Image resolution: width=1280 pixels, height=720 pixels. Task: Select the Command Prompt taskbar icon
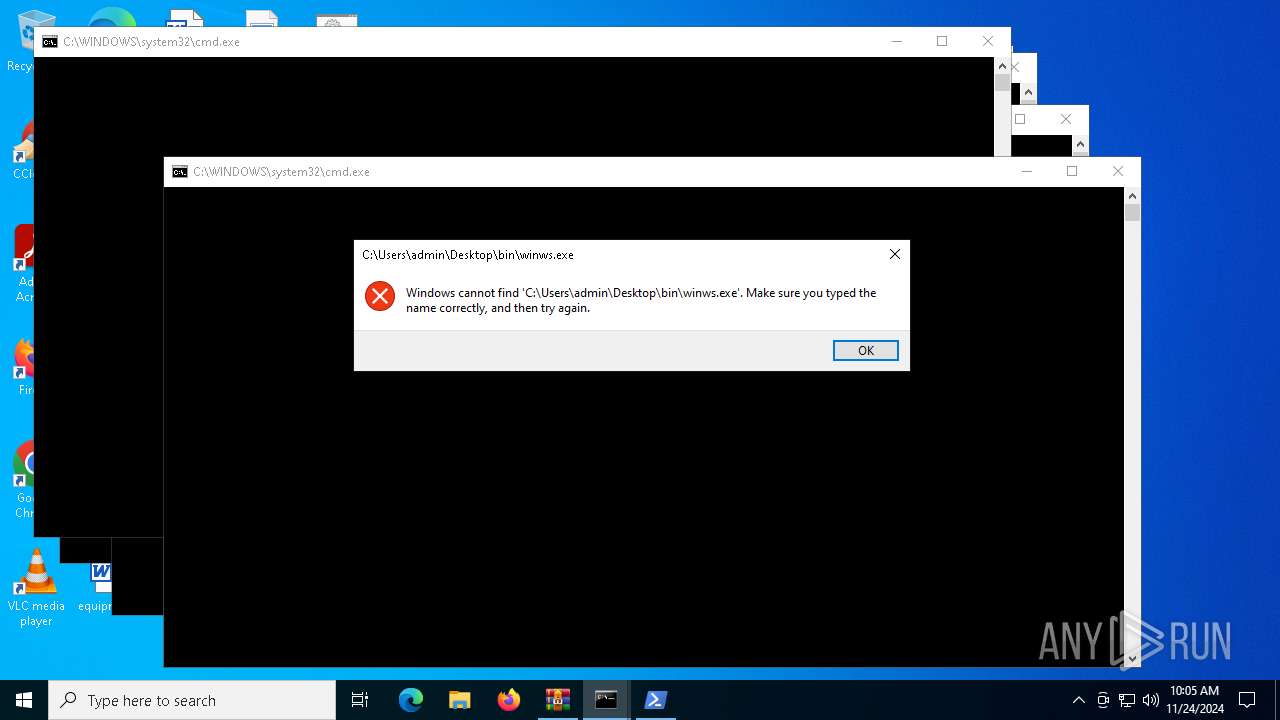coord(606,700)
